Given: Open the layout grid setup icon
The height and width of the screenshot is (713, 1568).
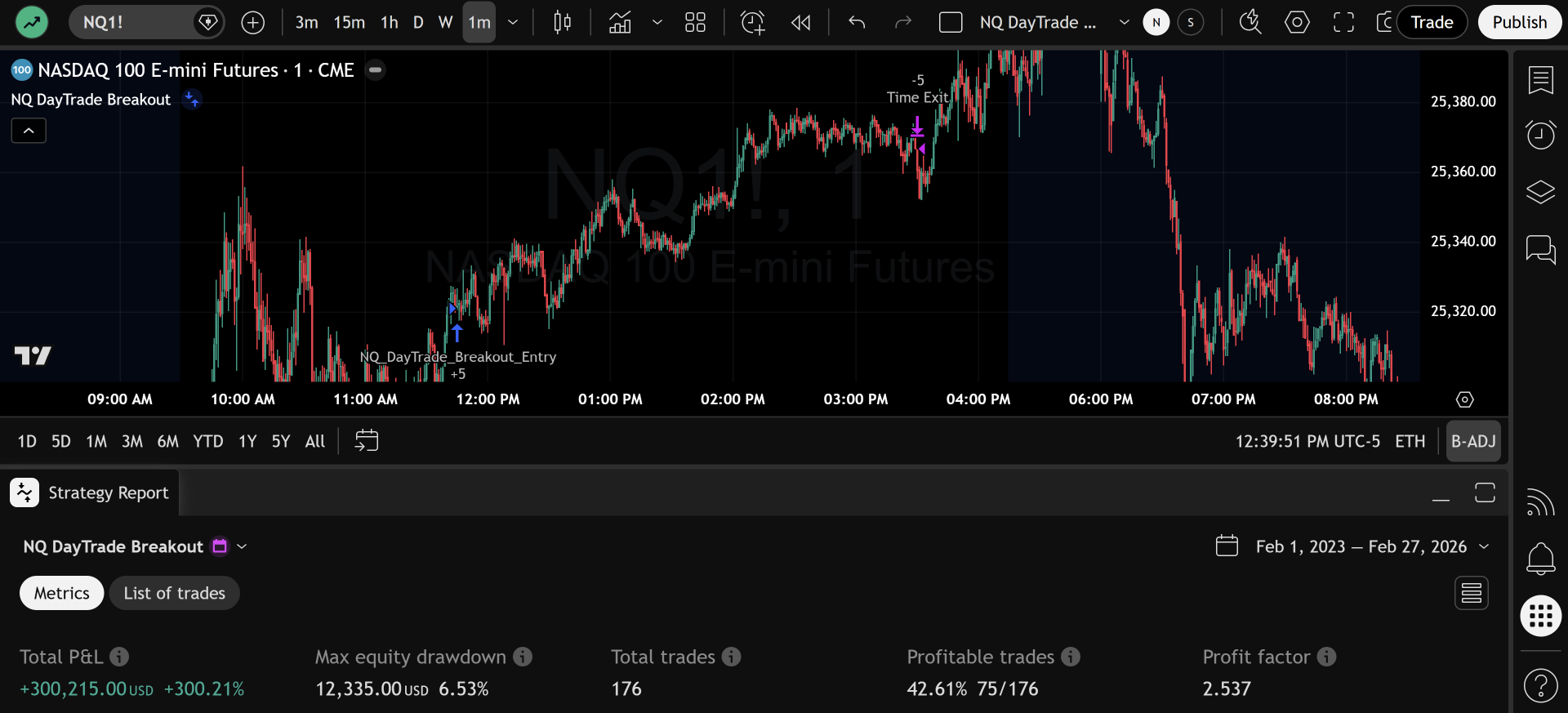Looking at the screenshot, I should tap(695, 22).
